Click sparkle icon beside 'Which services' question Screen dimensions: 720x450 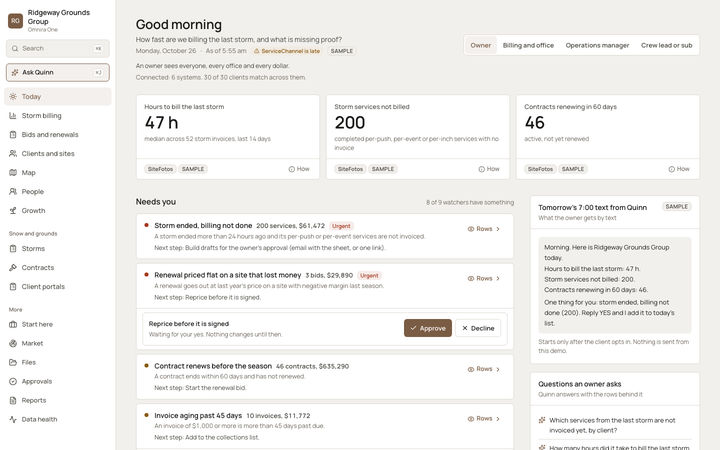coord(542,420)
